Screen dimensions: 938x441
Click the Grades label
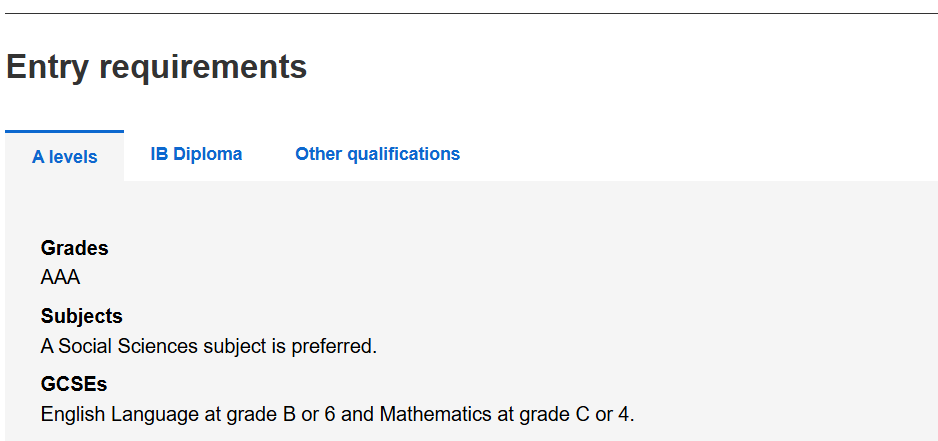[74, 248]
